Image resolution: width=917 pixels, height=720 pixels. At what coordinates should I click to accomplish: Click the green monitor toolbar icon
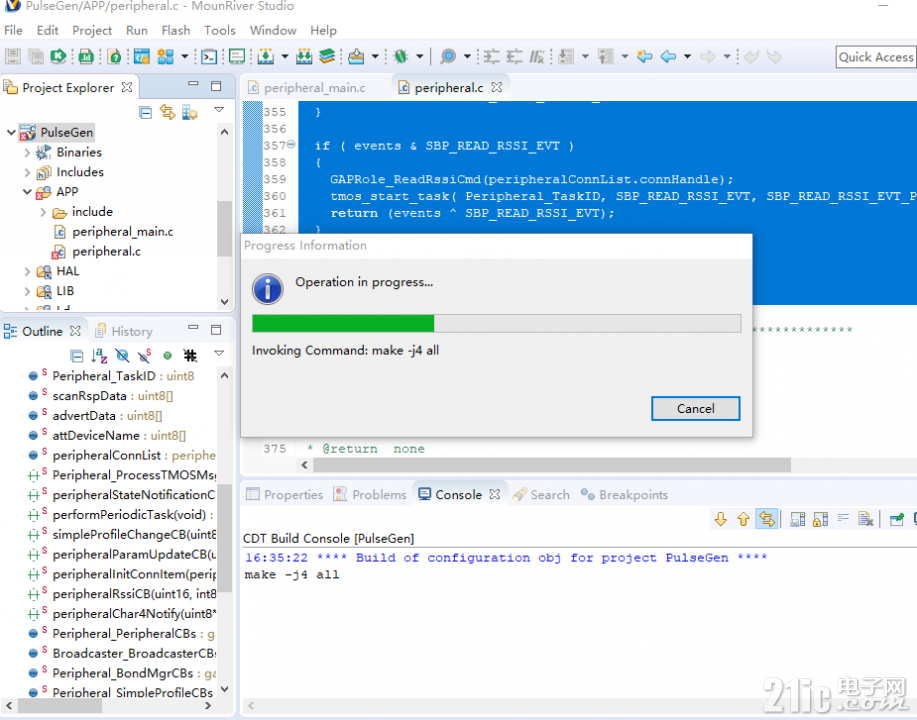point(237,57)
